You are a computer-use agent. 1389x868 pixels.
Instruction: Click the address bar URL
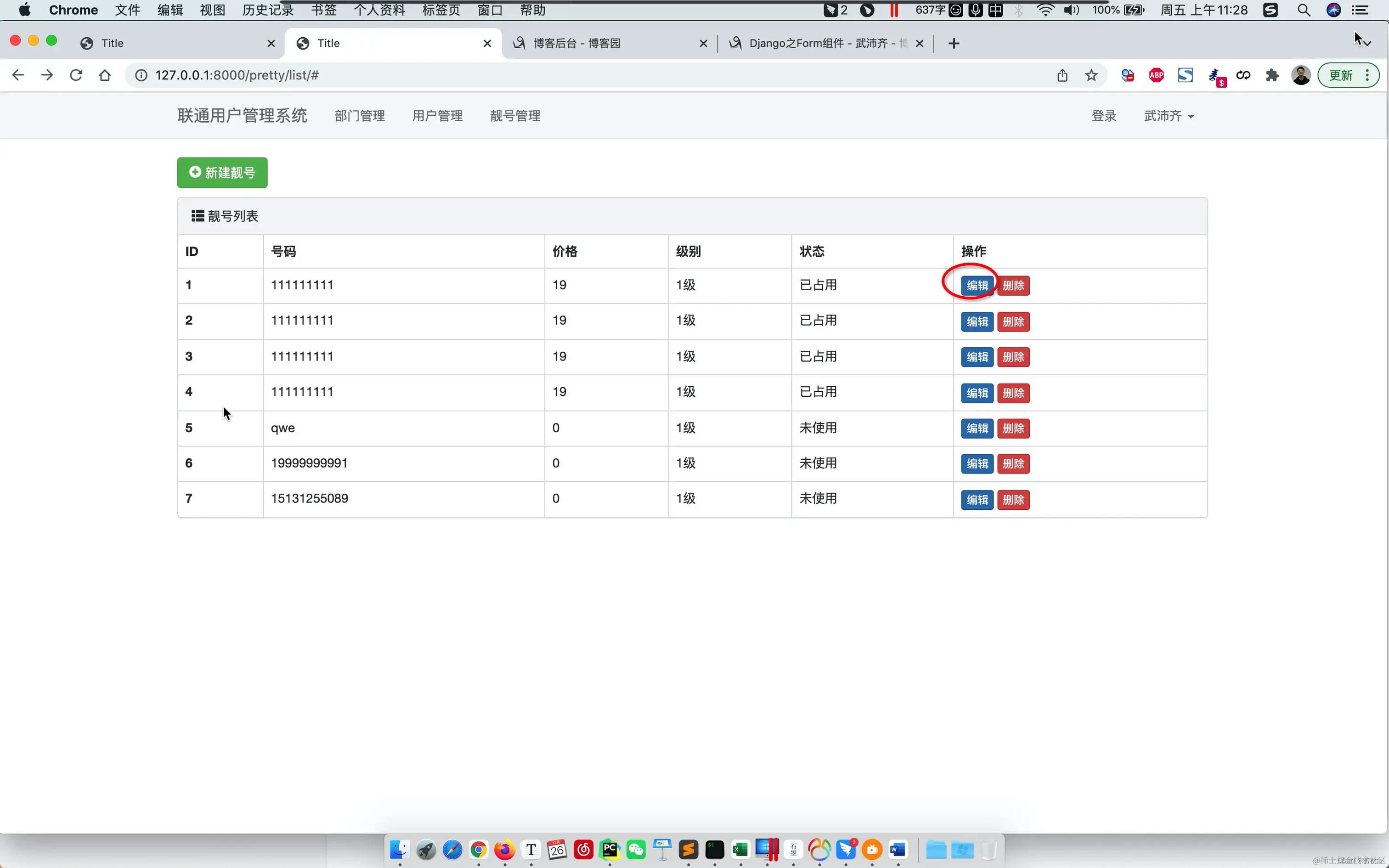pyautogui.click(x=237, y=75)
